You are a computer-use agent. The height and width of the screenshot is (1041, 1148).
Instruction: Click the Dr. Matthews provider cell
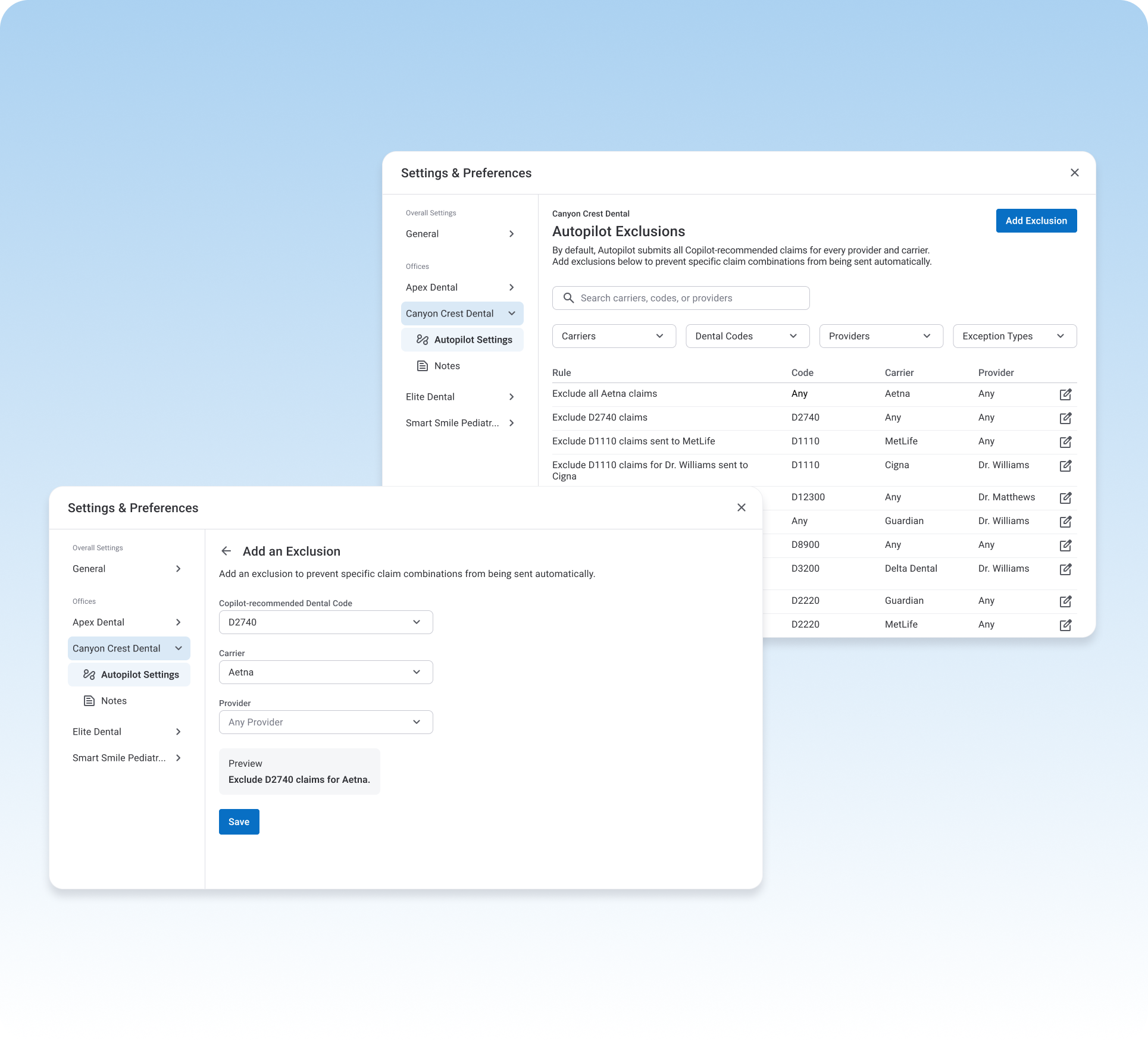pos(1007,497)
